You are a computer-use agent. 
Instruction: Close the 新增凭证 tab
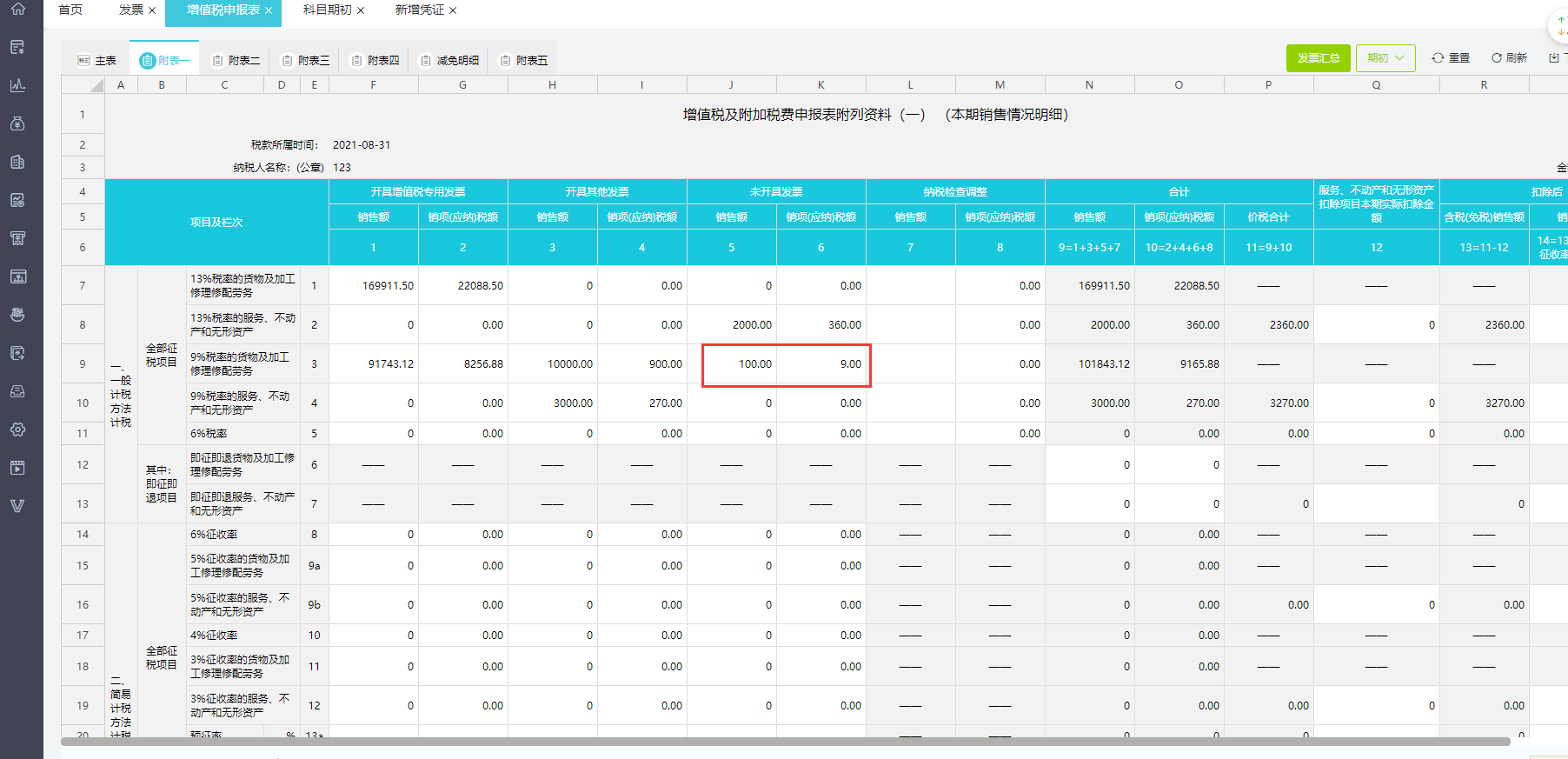[453, 10]
